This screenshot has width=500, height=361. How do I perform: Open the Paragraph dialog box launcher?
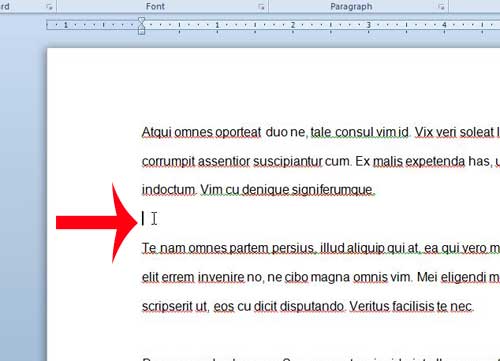(441, 7)
